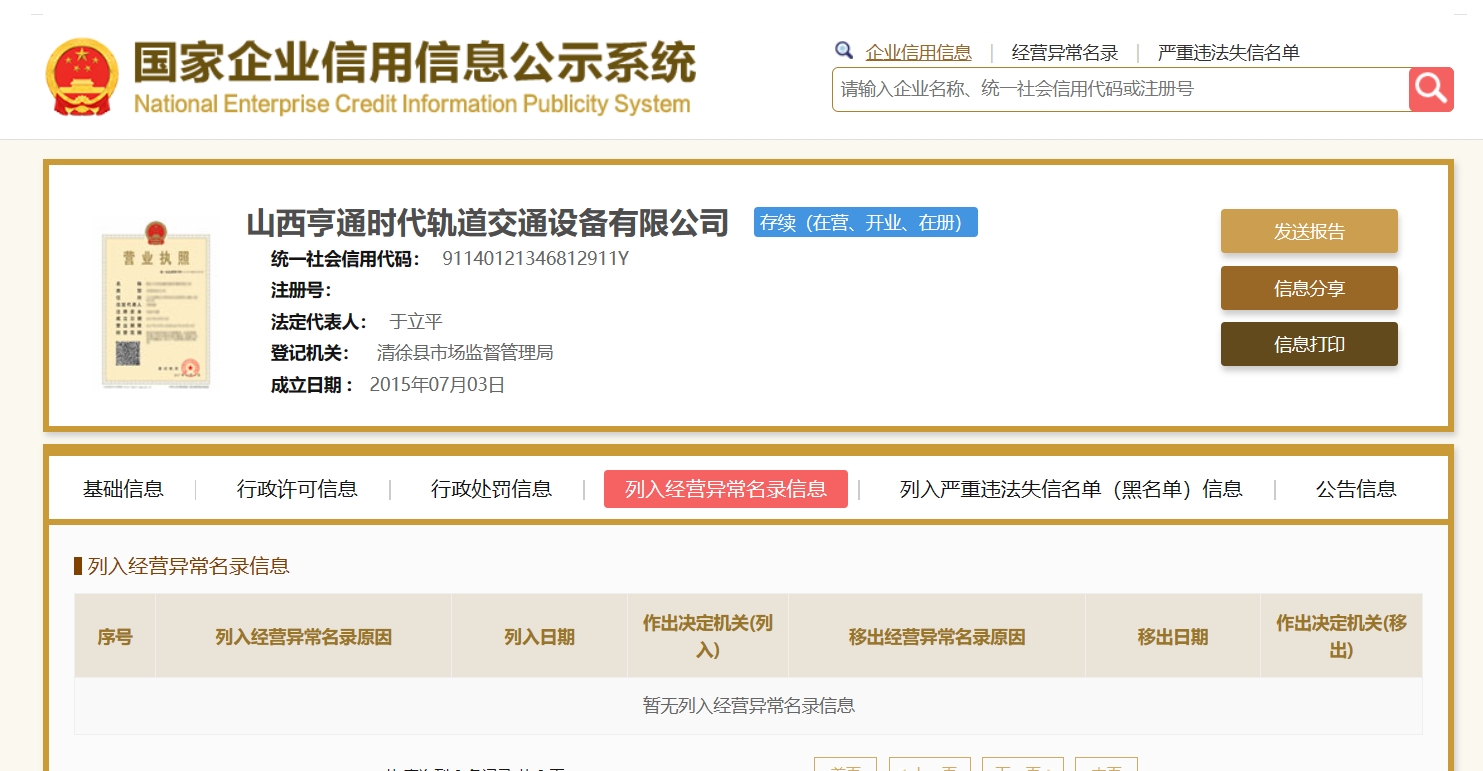Click the 注册号 label

(x=301, y=290)
